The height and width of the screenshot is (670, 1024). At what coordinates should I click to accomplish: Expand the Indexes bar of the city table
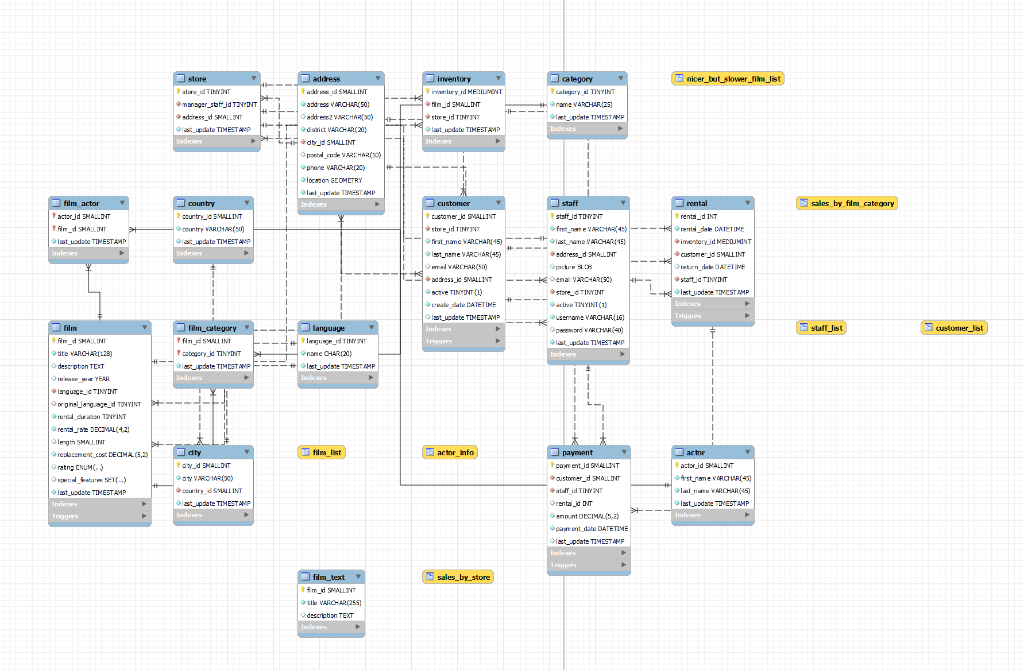[212, 516]
